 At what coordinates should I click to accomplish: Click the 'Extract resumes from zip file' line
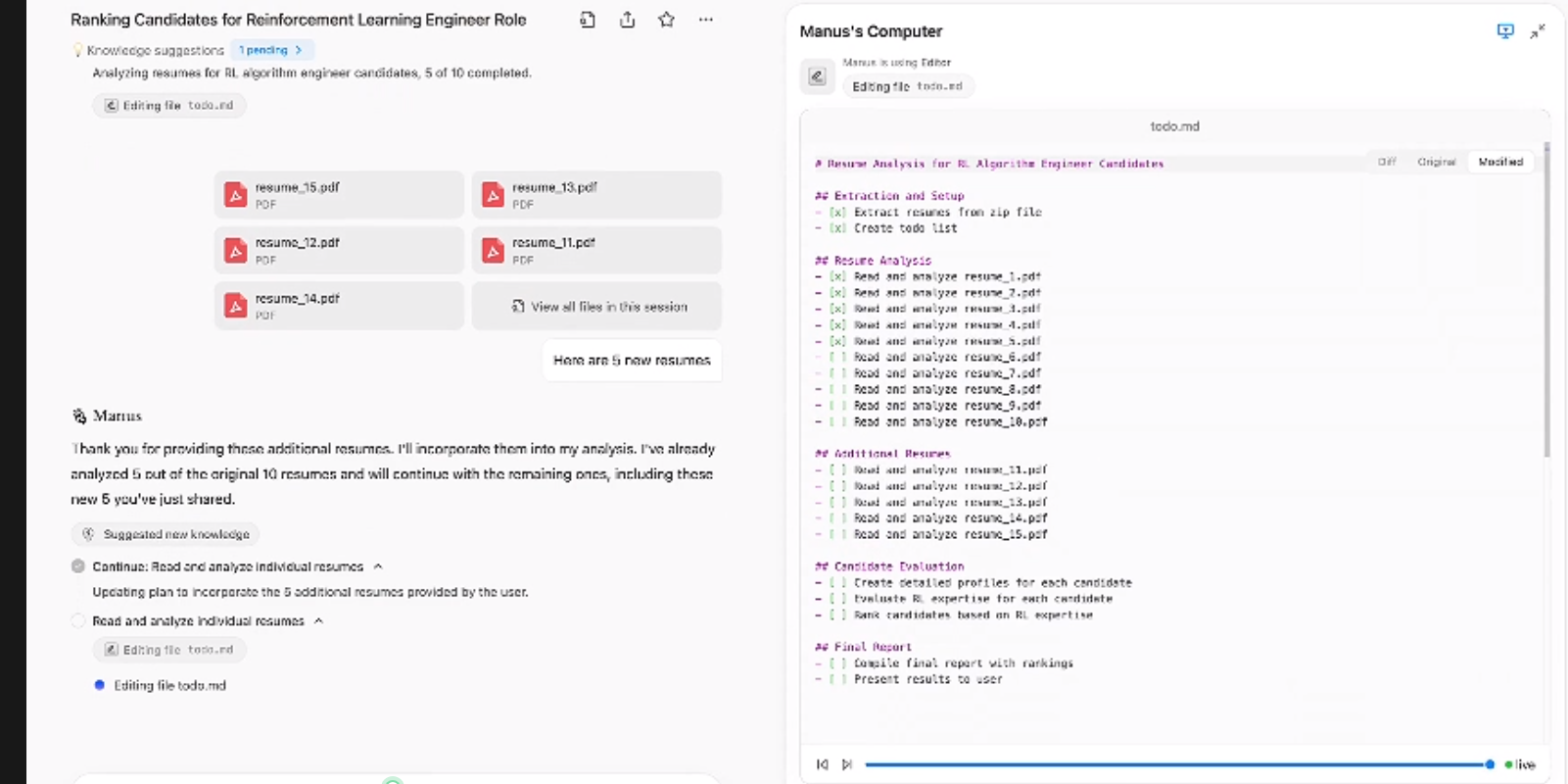click(x=928, y=213)
